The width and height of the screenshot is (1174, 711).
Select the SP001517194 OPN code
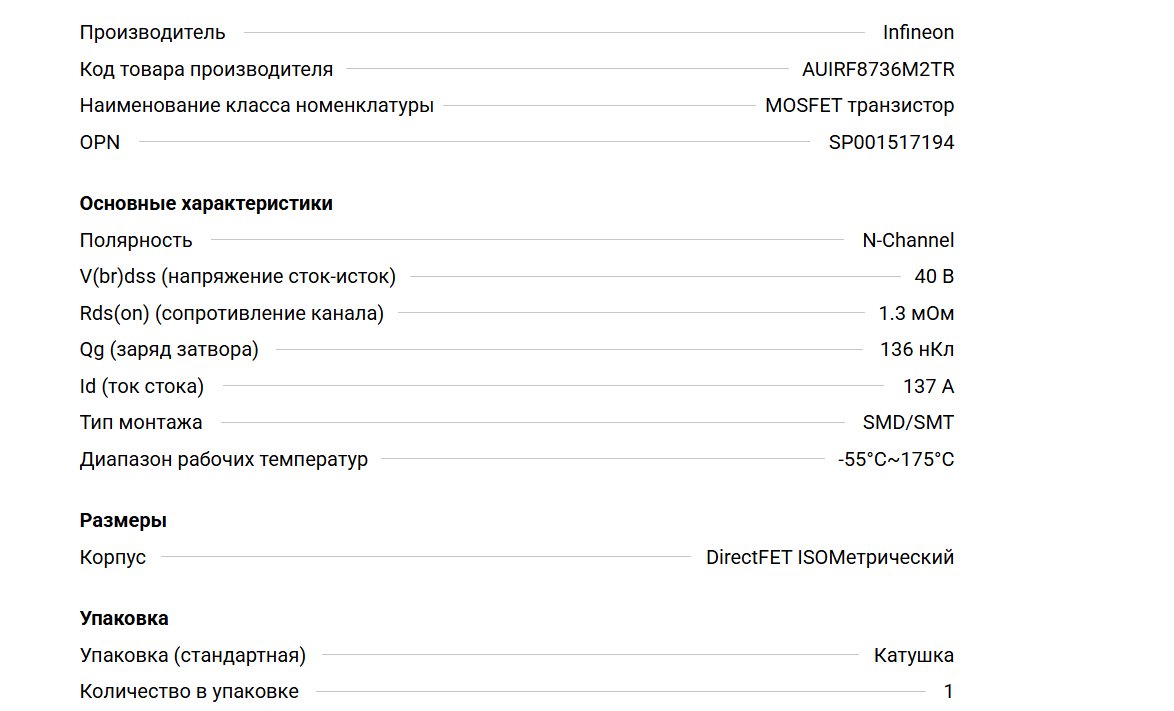pyautogui.click(x=891, y=142)
